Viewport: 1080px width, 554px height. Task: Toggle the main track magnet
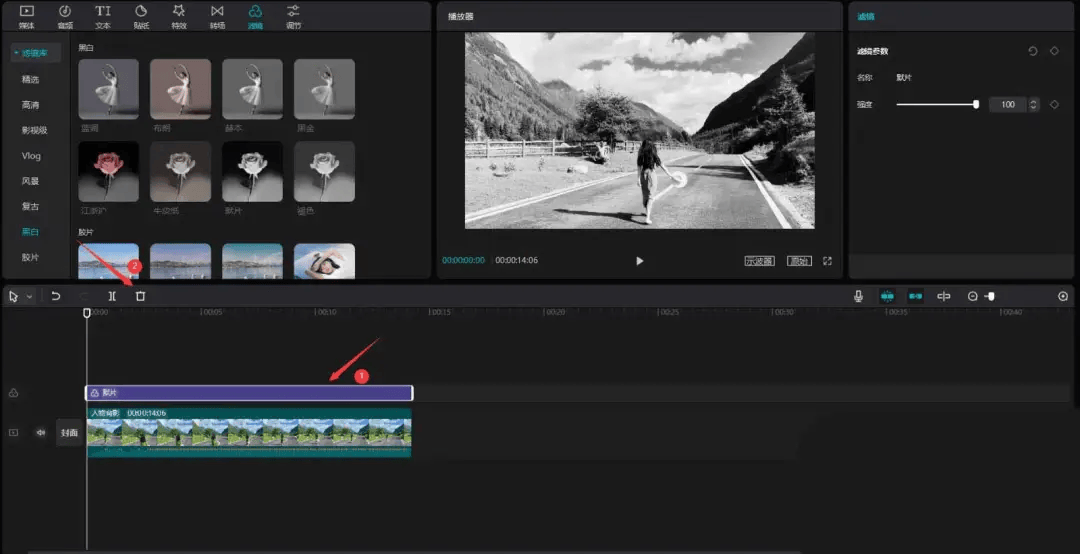886,296
